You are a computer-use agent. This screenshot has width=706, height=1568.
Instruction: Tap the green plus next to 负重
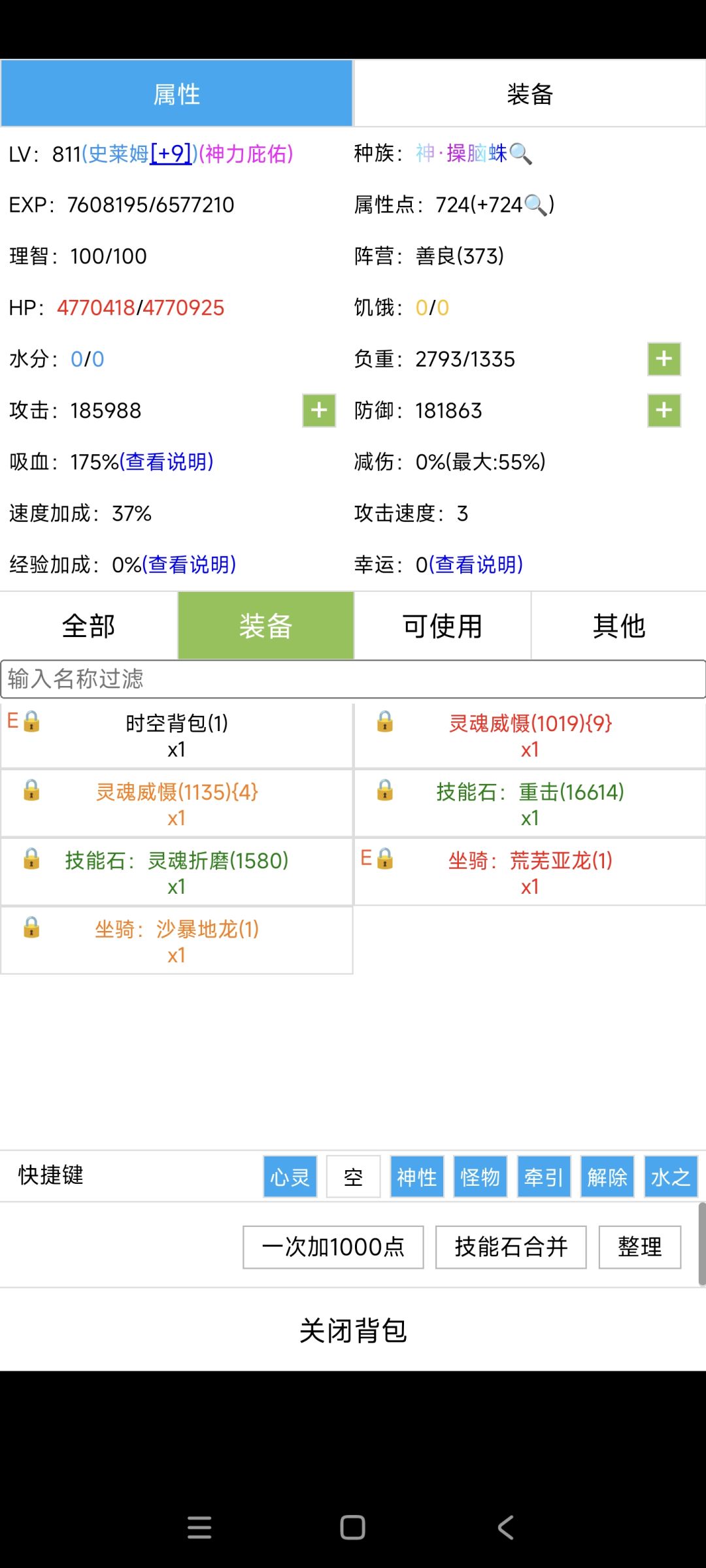point(664,359)
